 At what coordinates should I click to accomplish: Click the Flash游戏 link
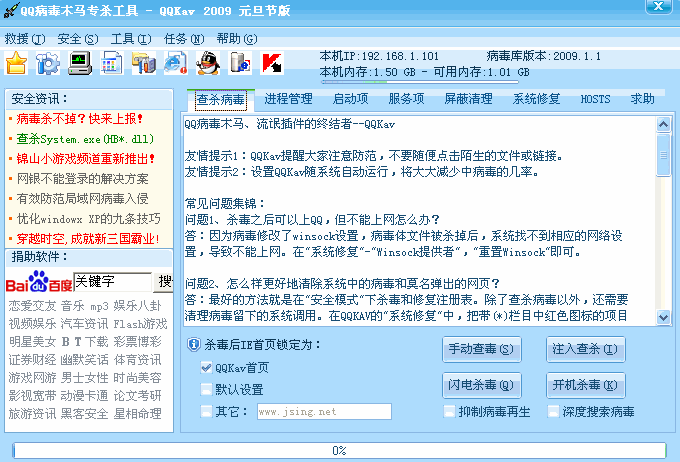[140, 324]
